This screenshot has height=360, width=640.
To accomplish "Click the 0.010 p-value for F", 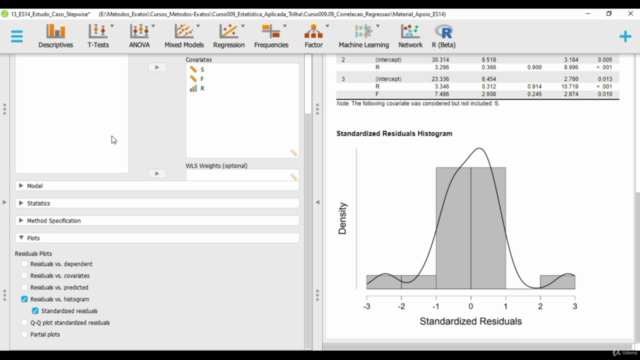I will point(605,94).
